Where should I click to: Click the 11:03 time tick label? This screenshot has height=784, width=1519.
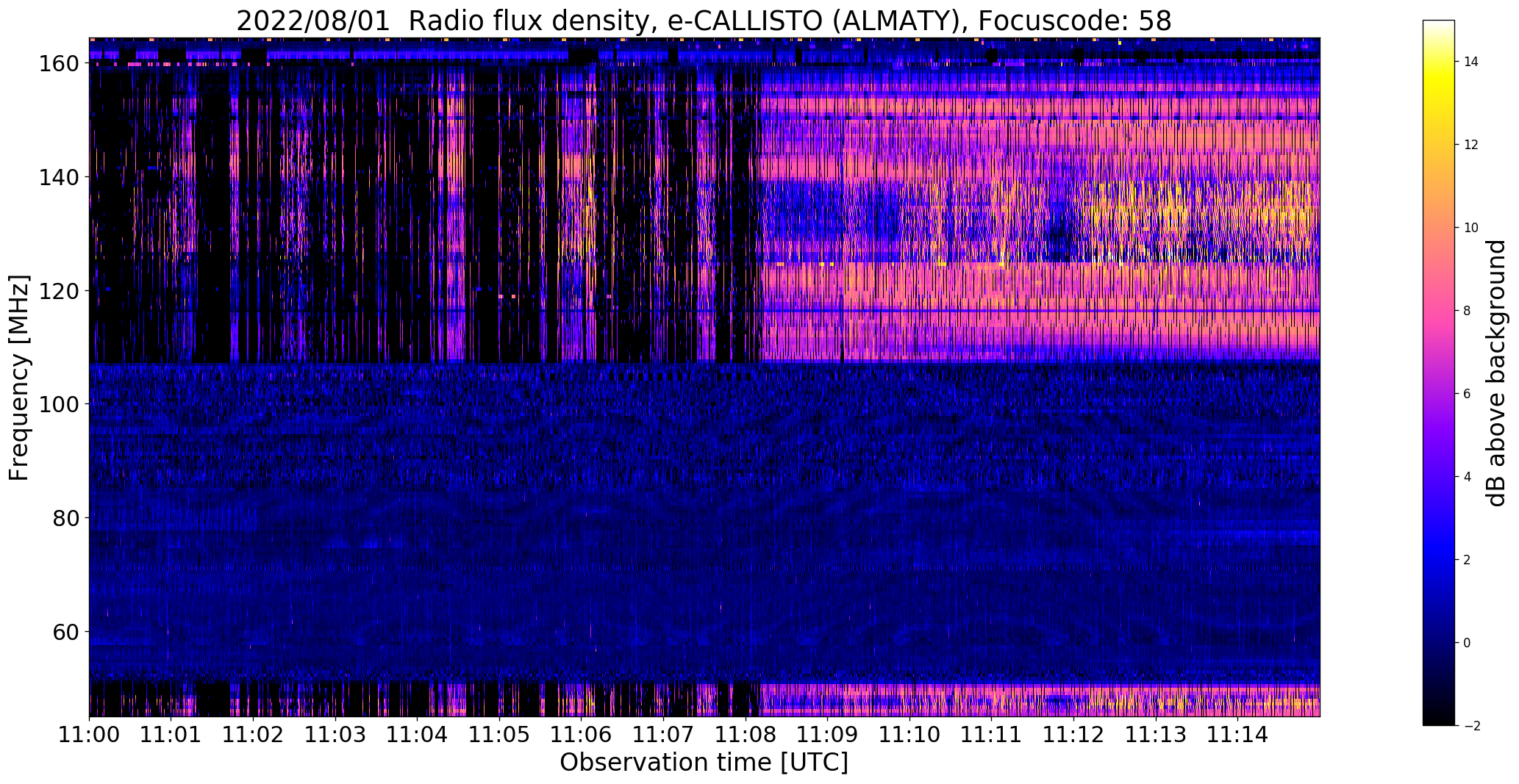pos(335,733)
